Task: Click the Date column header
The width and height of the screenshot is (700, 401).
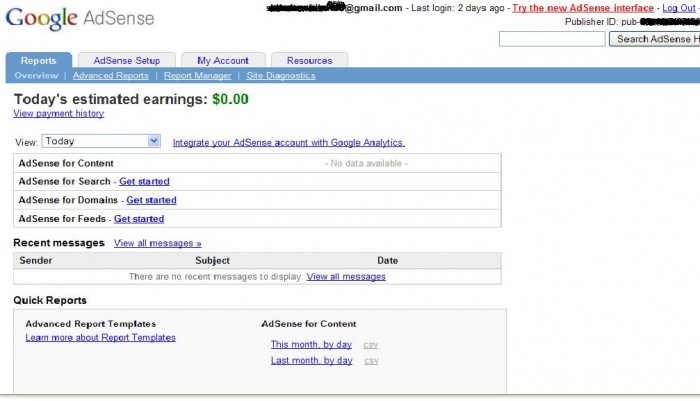Action: [x=388, y=260]
